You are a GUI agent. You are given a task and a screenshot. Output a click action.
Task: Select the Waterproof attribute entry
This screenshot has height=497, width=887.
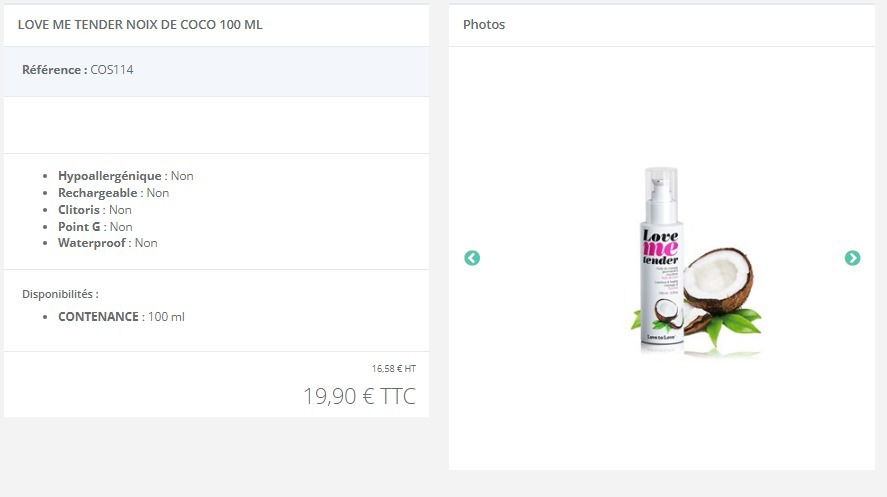[107, 243]
